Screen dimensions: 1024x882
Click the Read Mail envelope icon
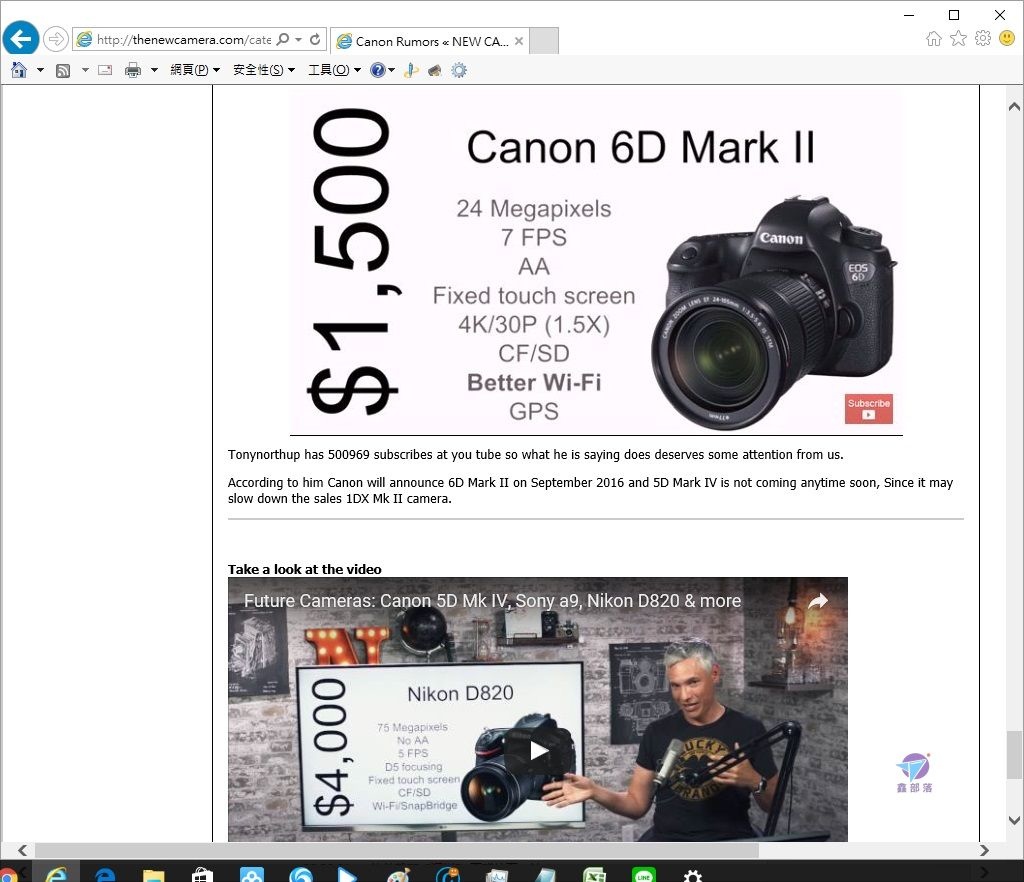click(x=105, y=70)
